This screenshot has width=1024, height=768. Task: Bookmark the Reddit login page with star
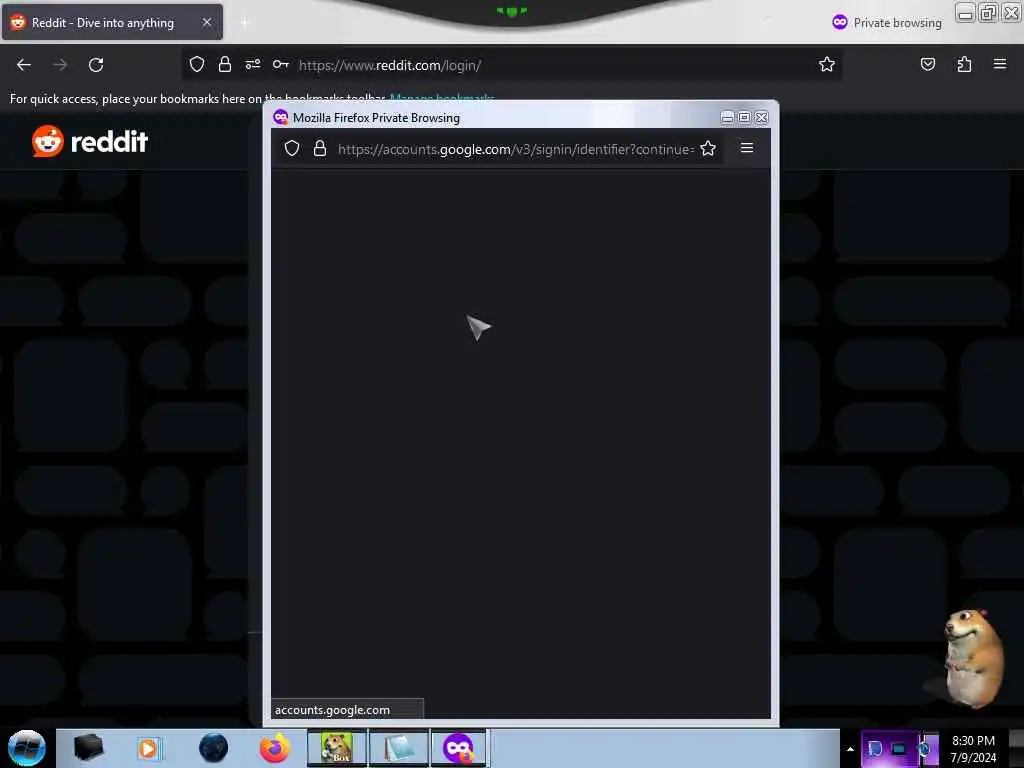pyautogui.click(x=827, y=64)
